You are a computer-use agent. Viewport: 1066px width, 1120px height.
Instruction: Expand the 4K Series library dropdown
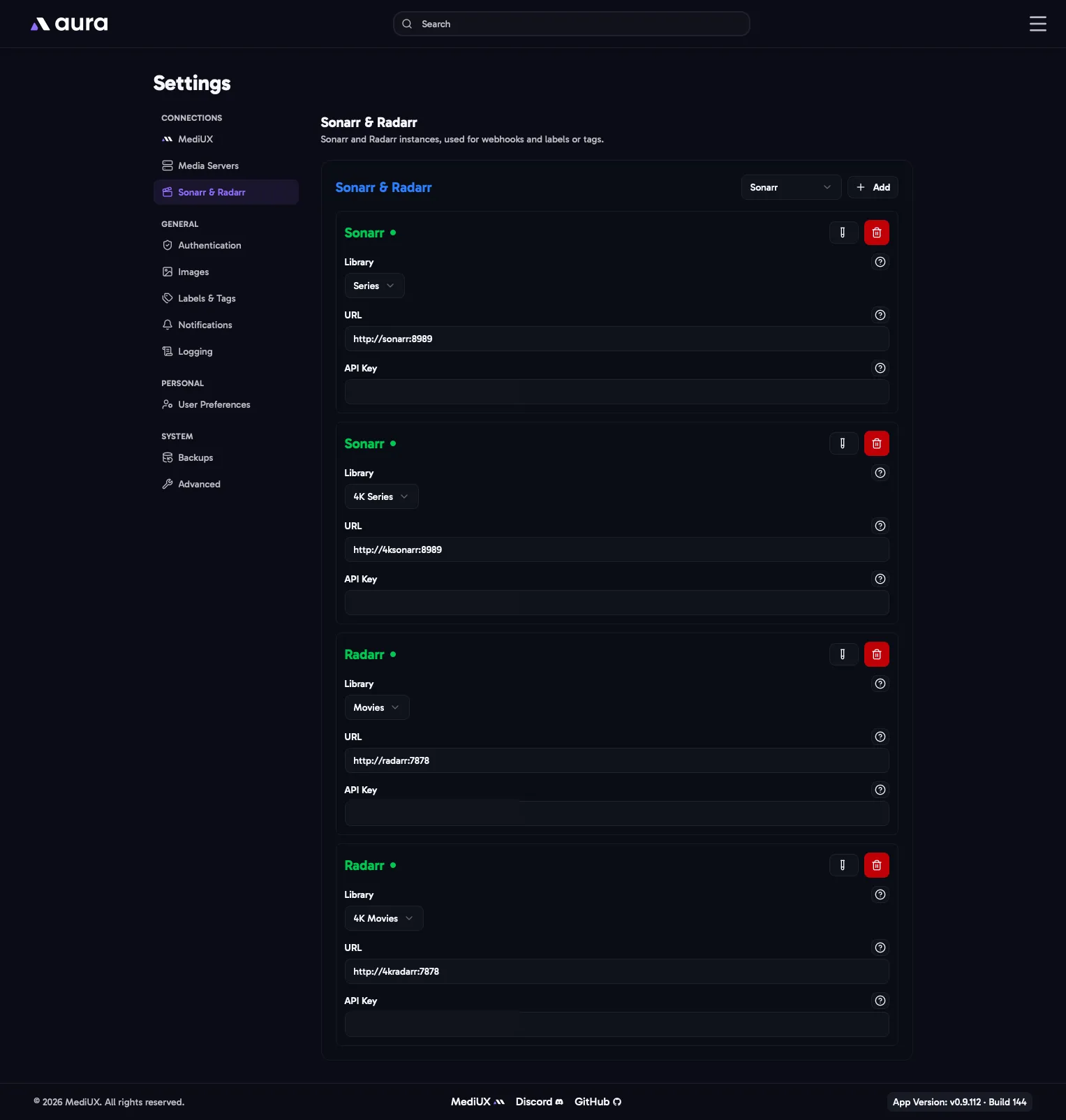click(x=381, y=496)
